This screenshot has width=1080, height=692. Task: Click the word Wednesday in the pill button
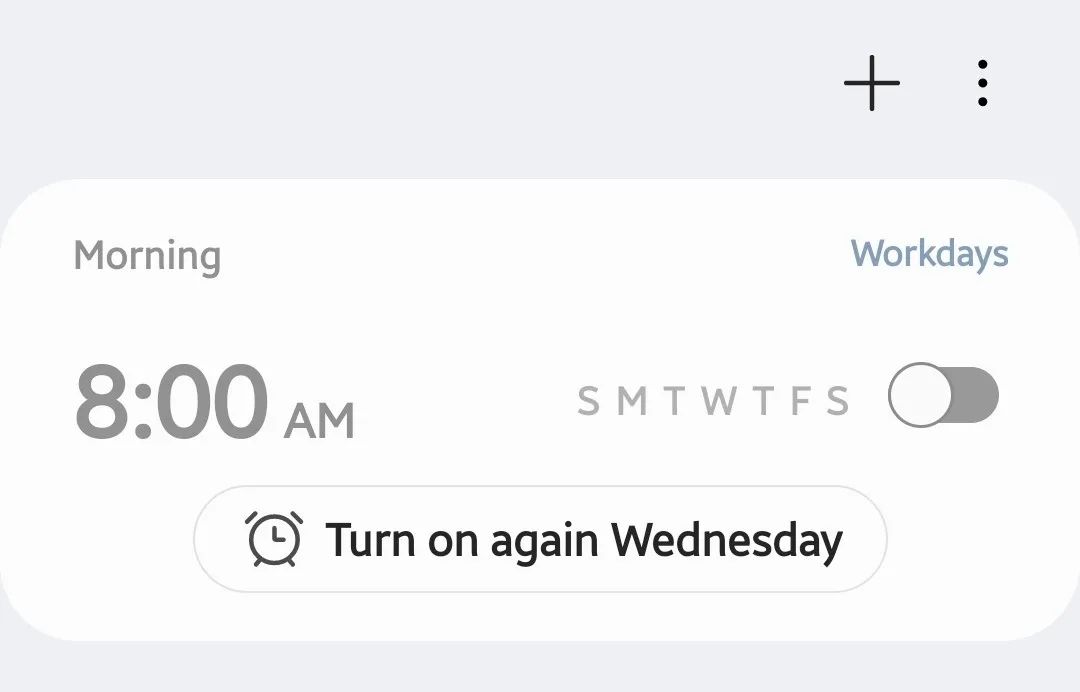(x=727, y=541)
